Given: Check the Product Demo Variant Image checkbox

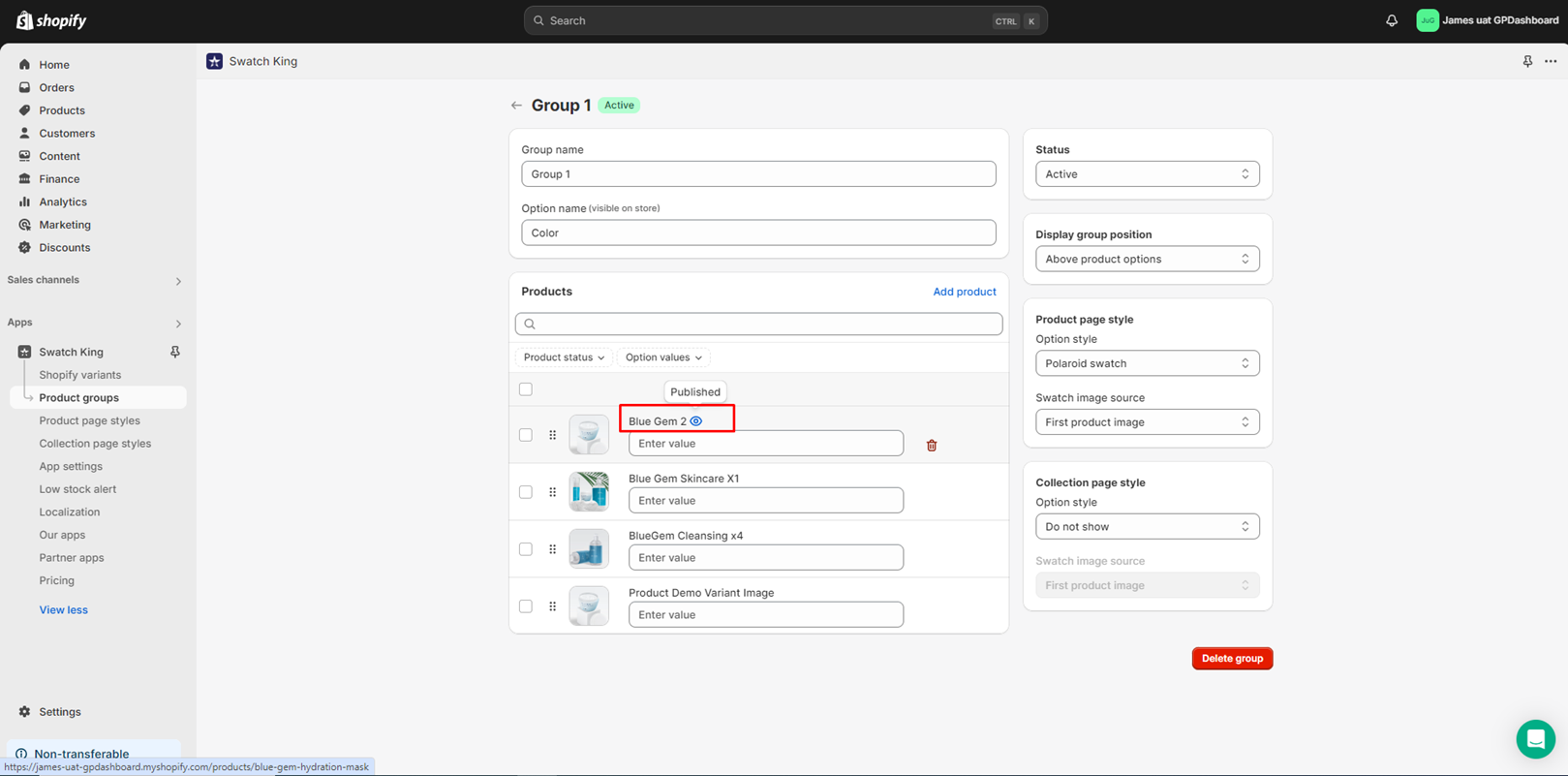Looking at the screenshot, I should tap(526, 606).
